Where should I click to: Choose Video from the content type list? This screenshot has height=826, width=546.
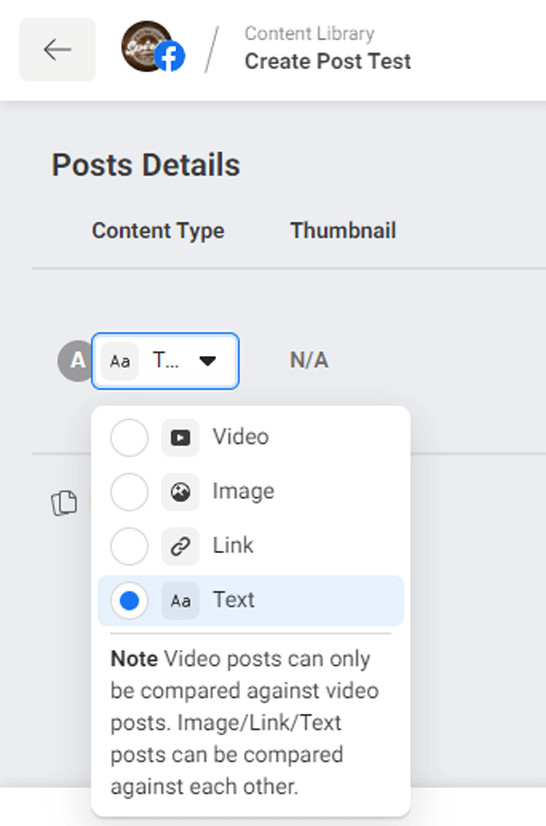pyautogui.click(x=251, y=437)
